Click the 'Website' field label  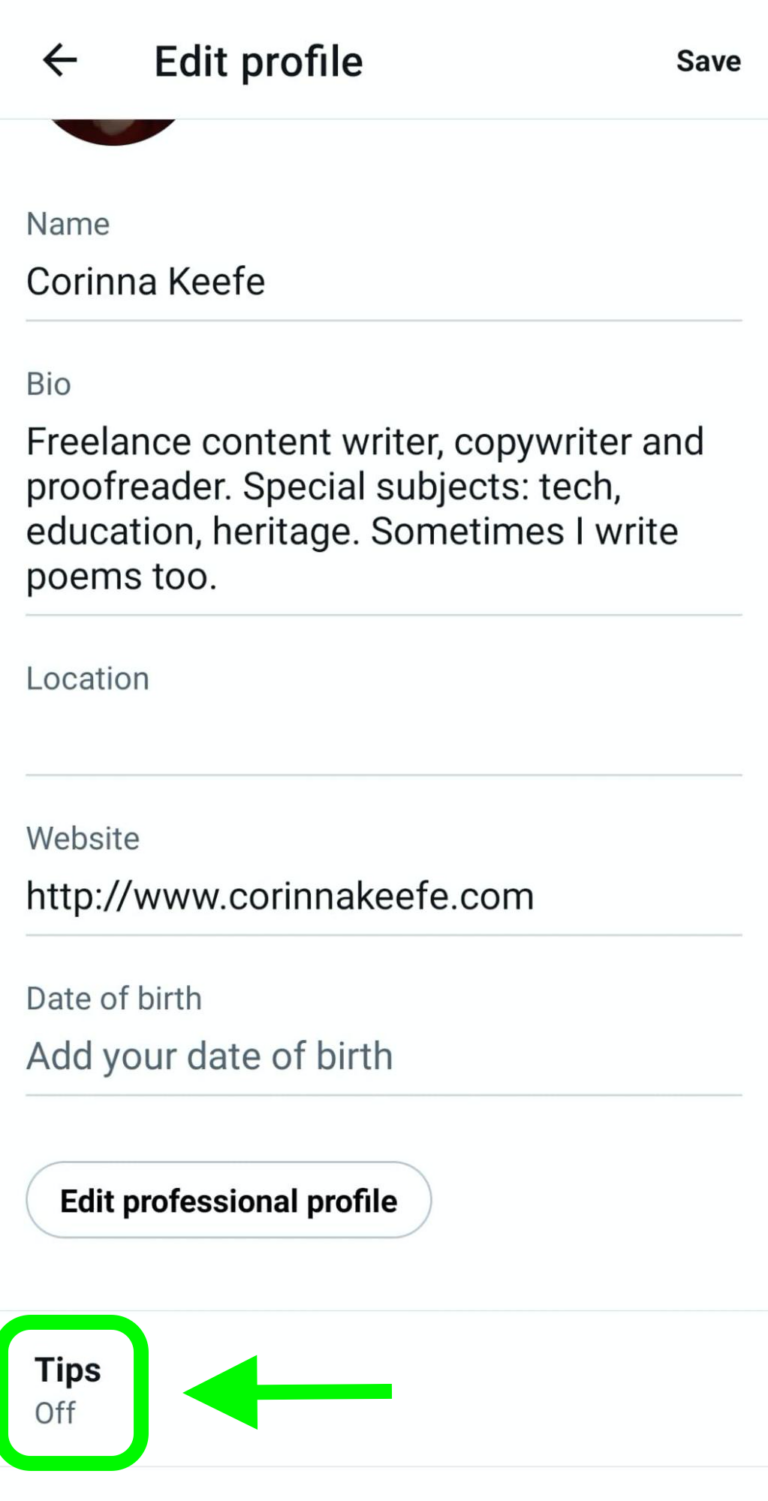point(83,838)
